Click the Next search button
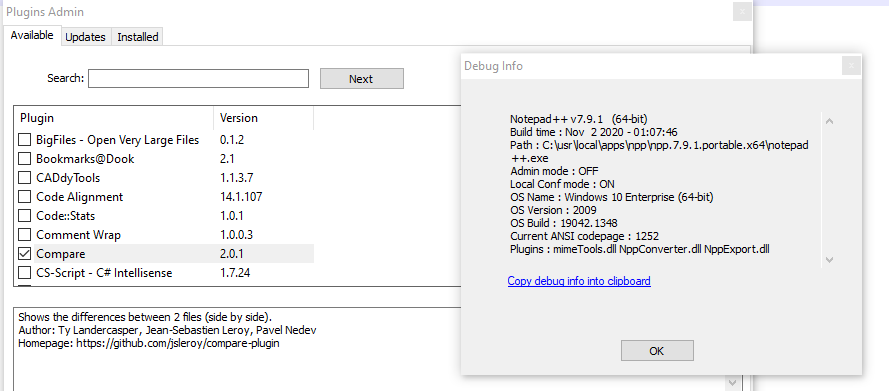Screen dimensions: 889x391 coord(362,79)
